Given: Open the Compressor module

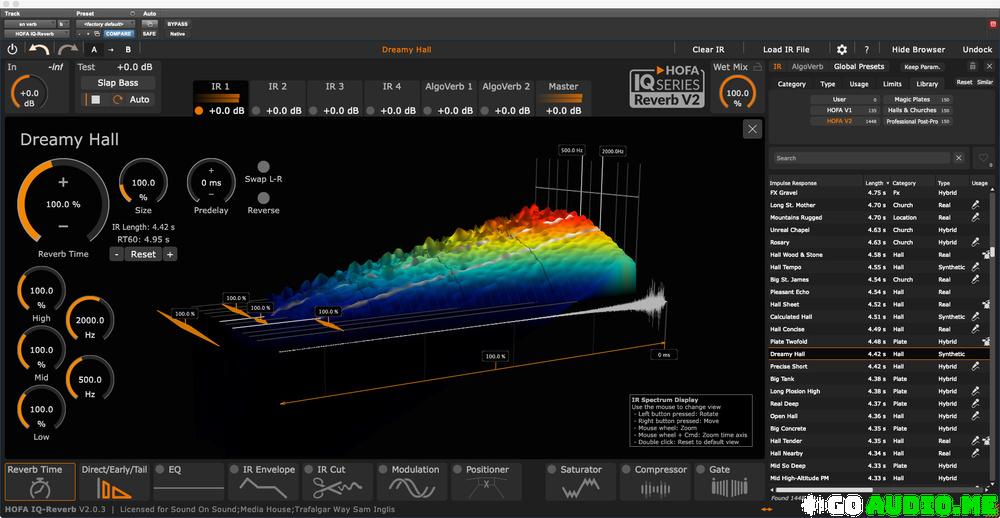Looking at the screenshot, I should tap(654, 482).
